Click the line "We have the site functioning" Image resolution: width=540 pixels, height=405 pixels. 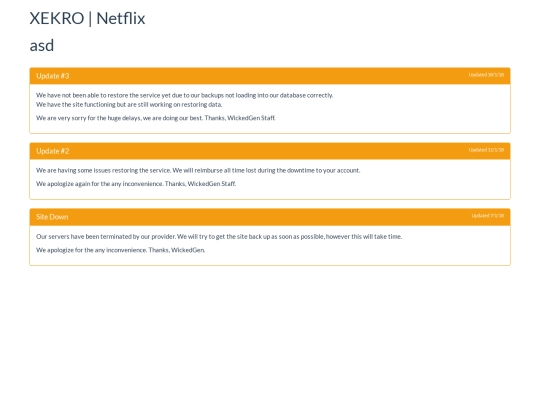tap(129, 104)
